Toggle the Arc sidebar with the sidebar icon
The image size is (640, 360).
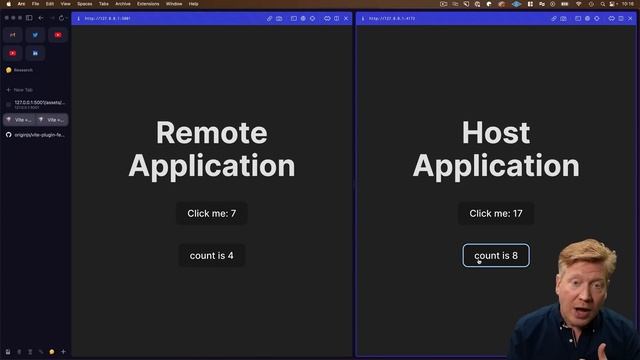(29, 18)
